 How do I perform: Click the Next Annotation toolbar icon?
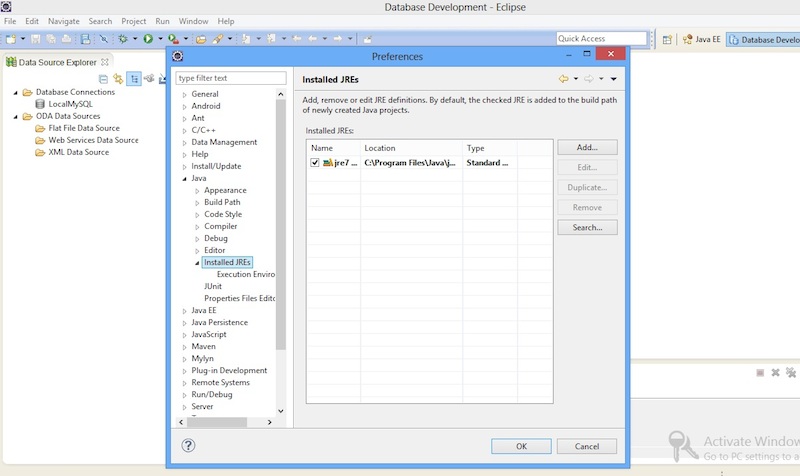pyautogui.click(x=246, y=39)
